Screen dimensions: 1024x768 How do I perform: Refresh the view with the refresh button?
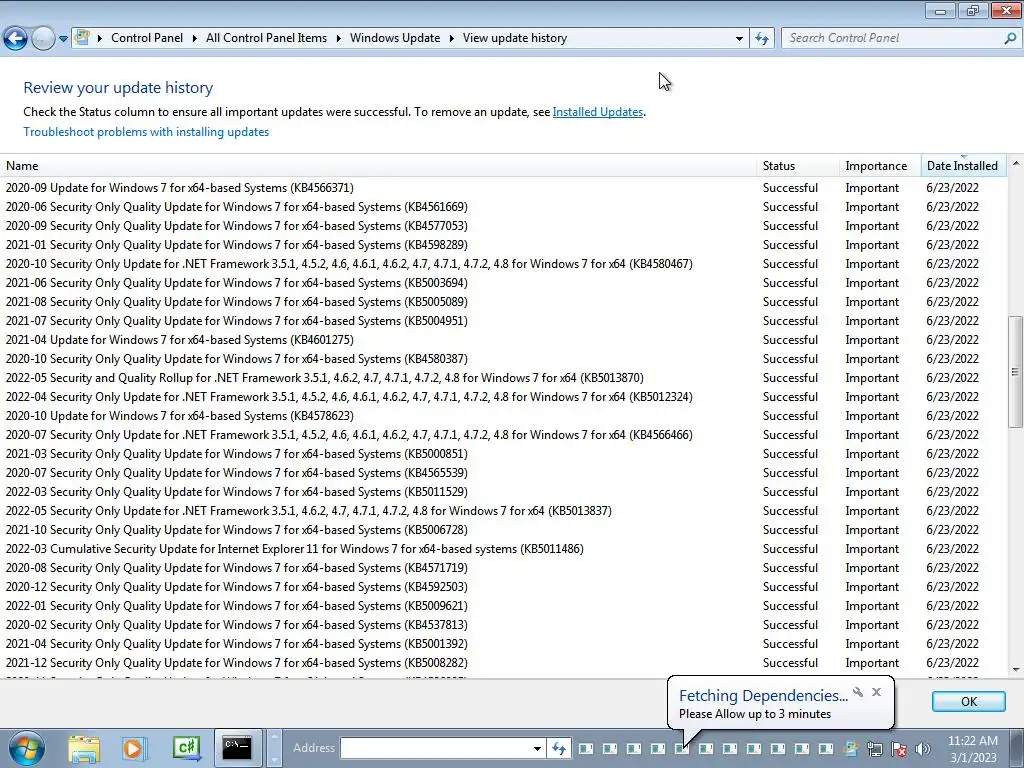pyautogui.click(x=761, y=38)
